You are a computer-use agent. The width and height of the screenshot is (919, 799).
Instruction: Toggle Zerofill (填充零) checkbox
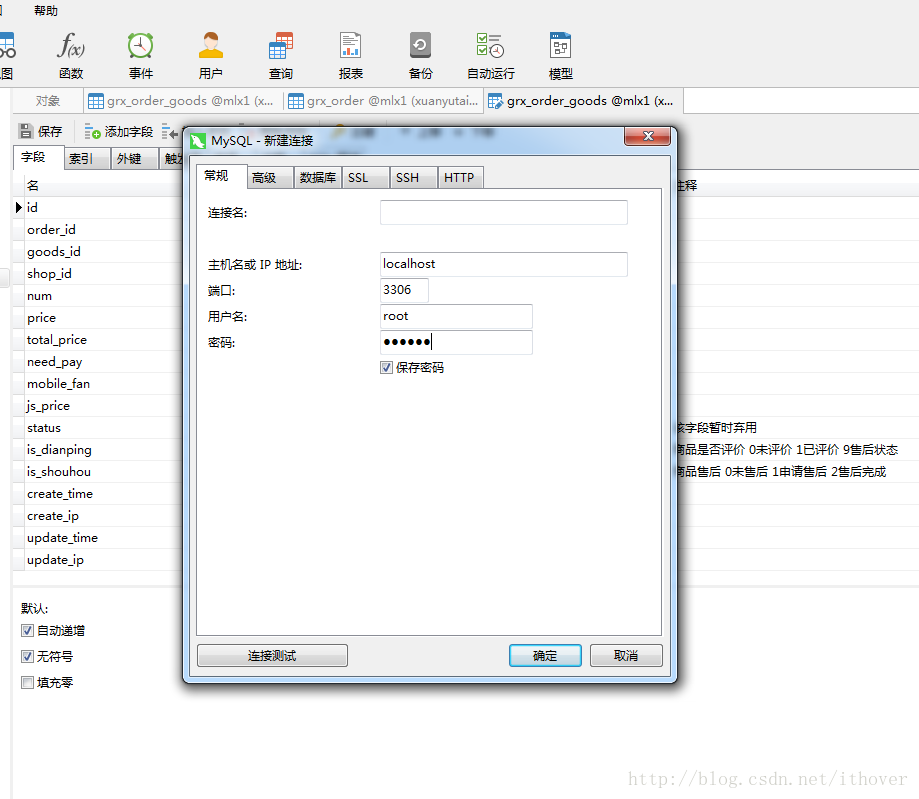point(27,682)
